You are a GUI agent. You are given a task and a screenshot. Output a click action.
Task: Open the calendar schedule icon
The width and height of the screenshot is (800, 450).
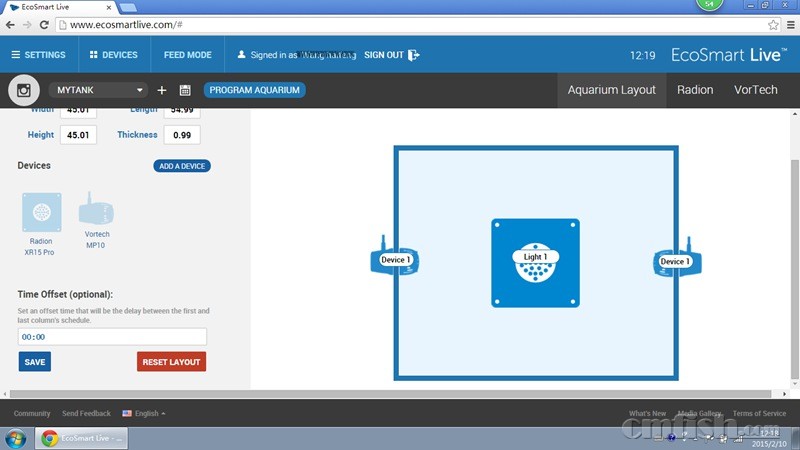tap(185, 90)
